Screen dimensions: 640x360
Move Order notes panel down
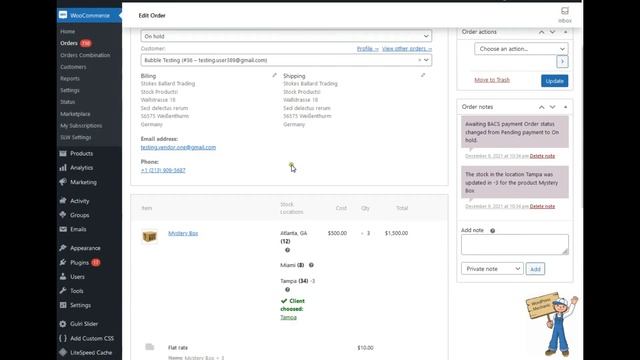[x=552, y=107]
